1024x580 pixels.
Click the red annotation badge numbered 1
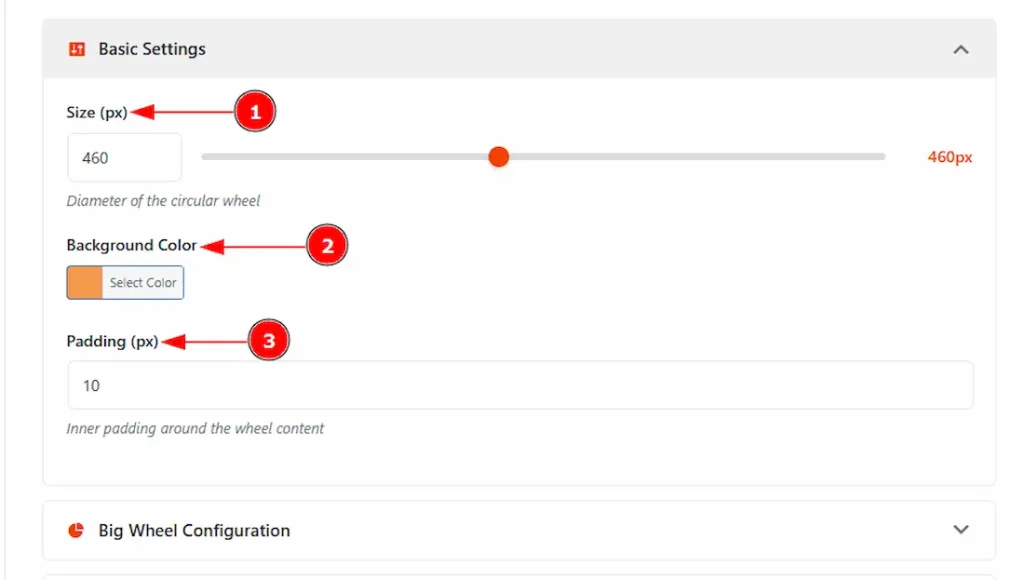tap(255, 113)
